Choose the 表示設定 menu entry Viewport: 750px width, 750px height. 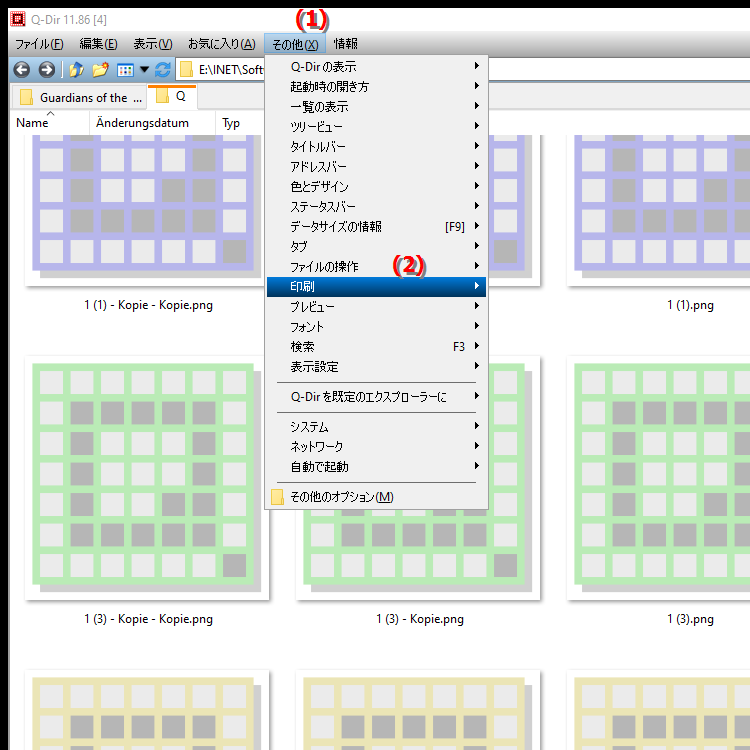coord(376,366)
